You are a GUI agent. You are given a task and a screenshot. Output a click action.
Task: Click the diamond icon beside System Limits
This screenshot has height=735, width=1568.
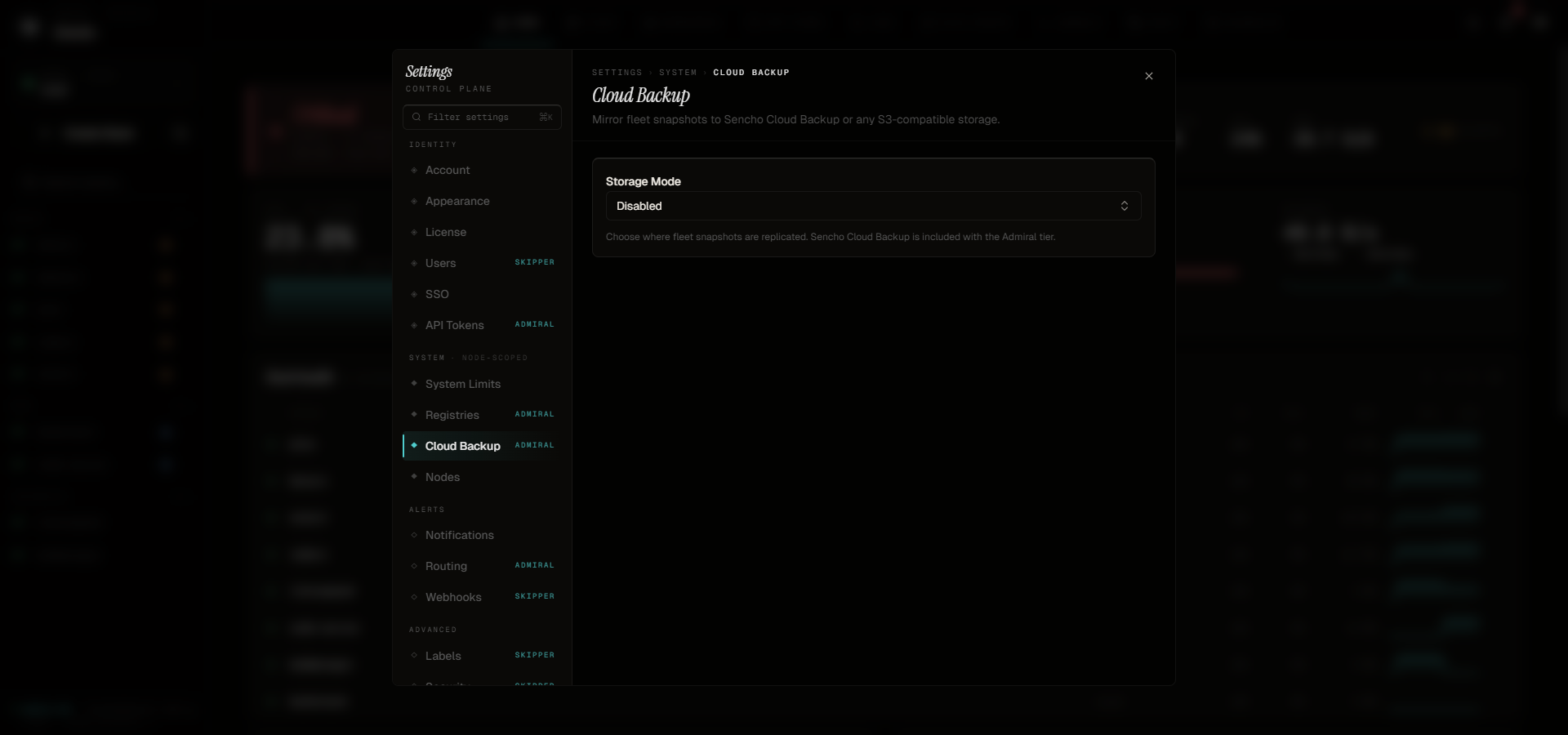[414, 383]
